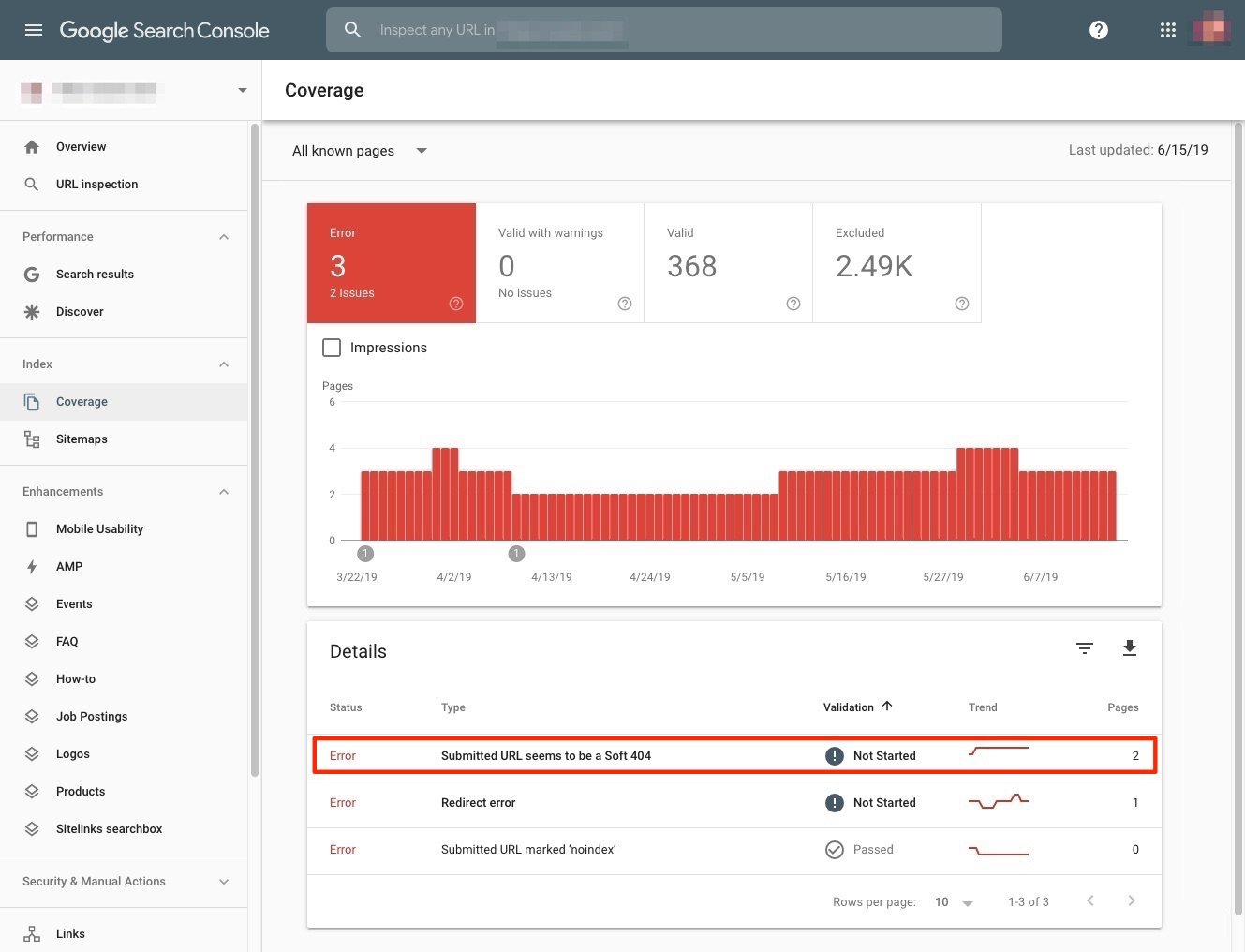Viewport: 1245px width, 952px height.
Task: Sort by Validation column arrow
Action: (x=887, y=707)
